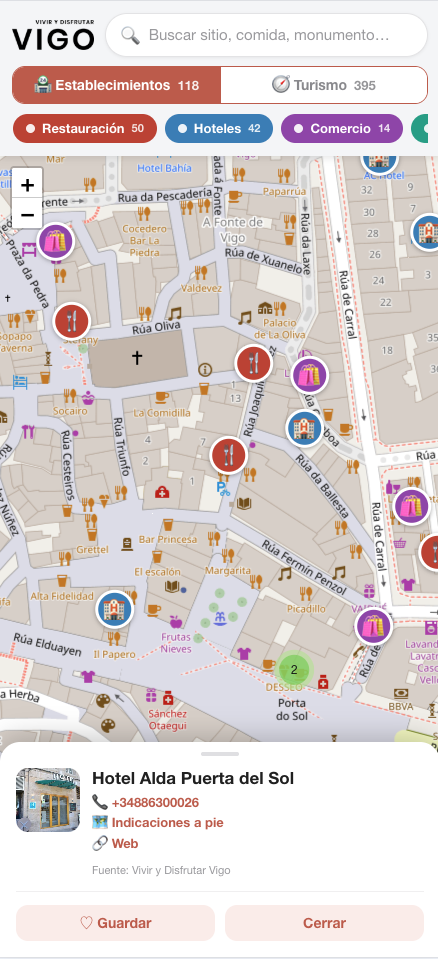The image size is (438, 959).
Task: Click the information icon next to the church
Action: [x=205, y=369]
